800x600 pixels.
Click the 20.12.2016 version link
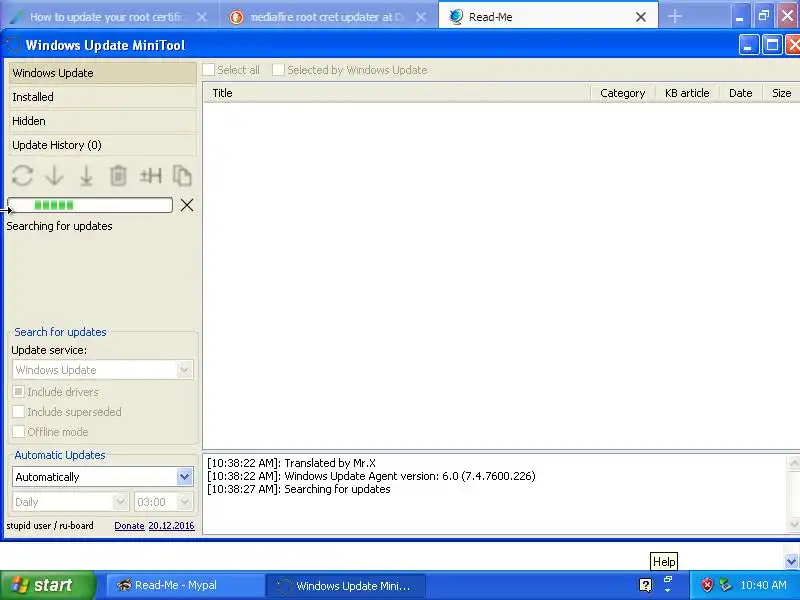click(x=171, y=526)
